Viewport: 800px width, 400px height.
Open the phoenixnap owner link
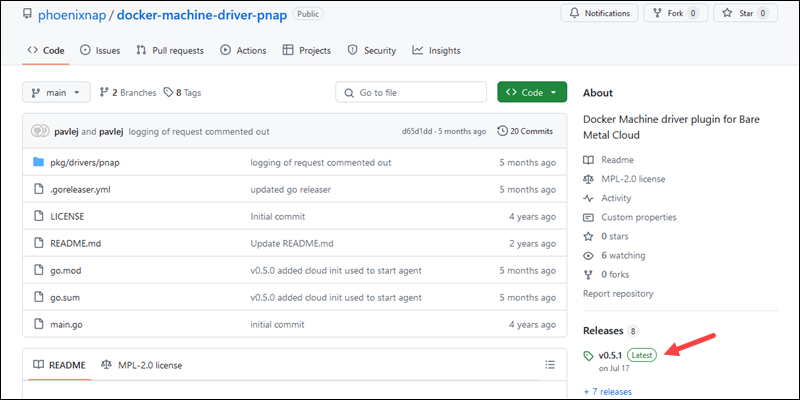72,14
